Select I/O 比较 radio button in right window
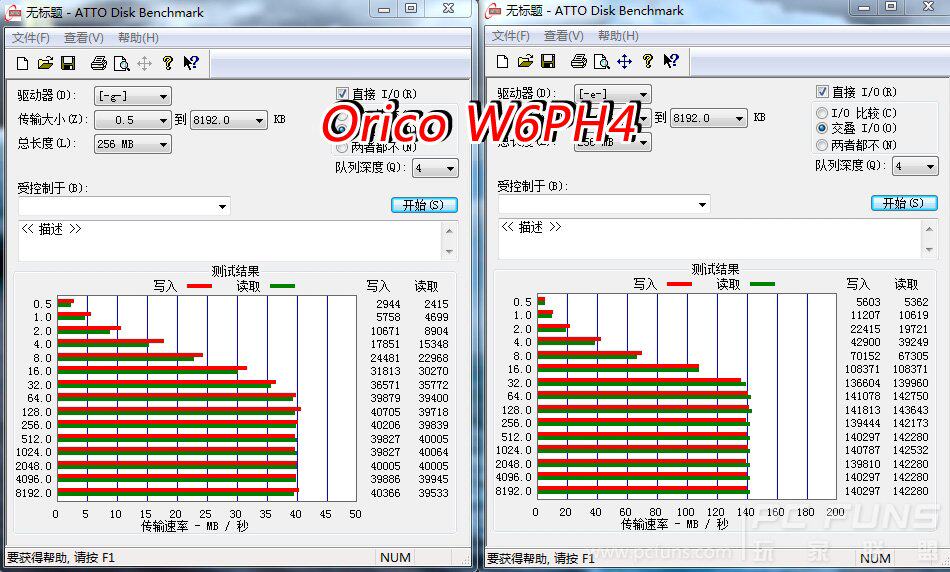The image size is (950, 572). click(x=822, y=113)
